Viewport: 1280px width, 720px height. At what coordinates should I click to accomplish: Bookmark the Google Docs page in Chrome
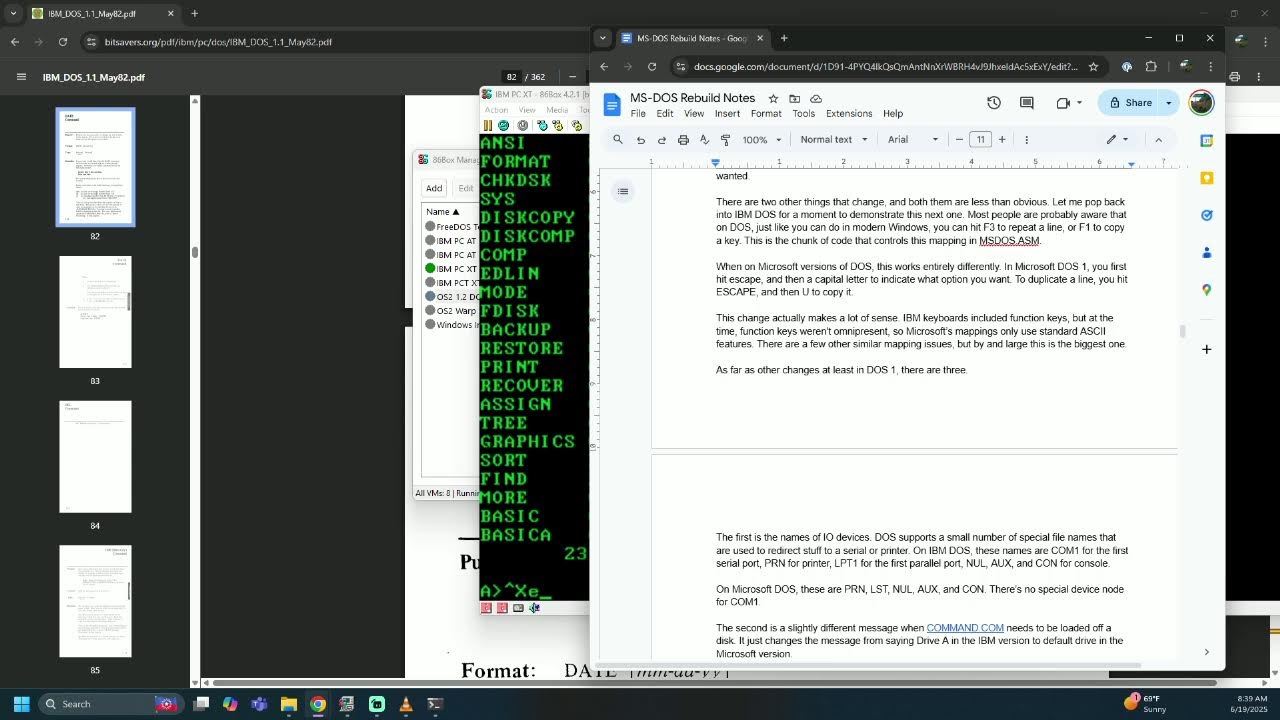1093,67
